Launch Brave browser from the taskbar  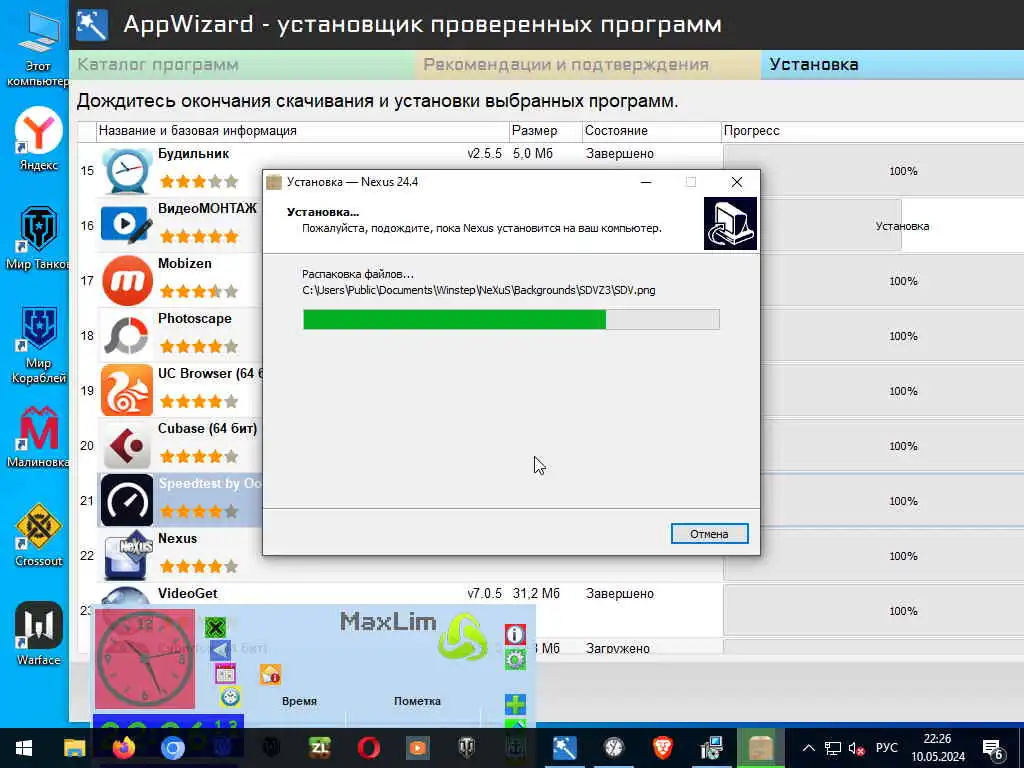663,748
